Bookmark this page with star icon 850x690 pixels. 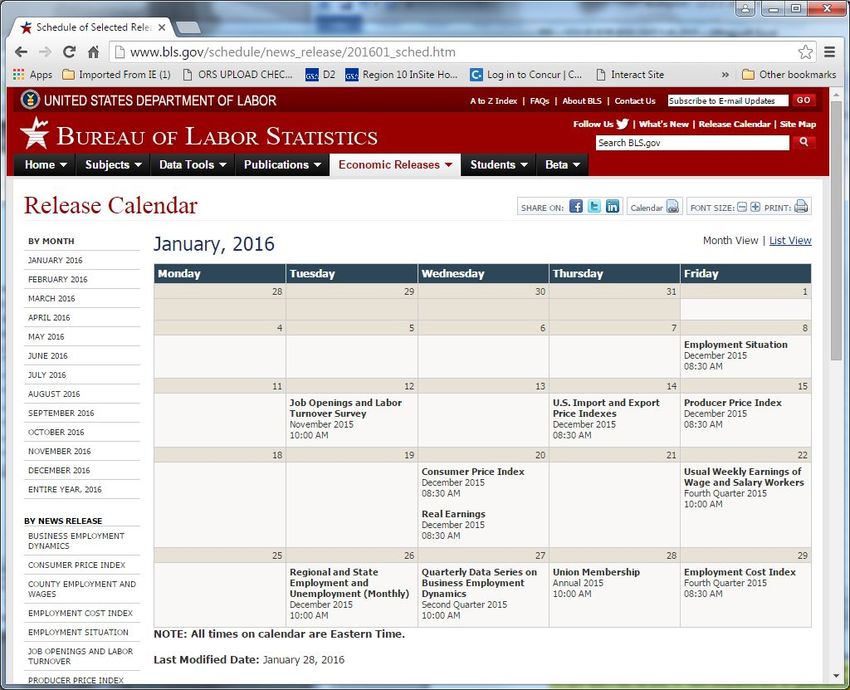[805, 52]
